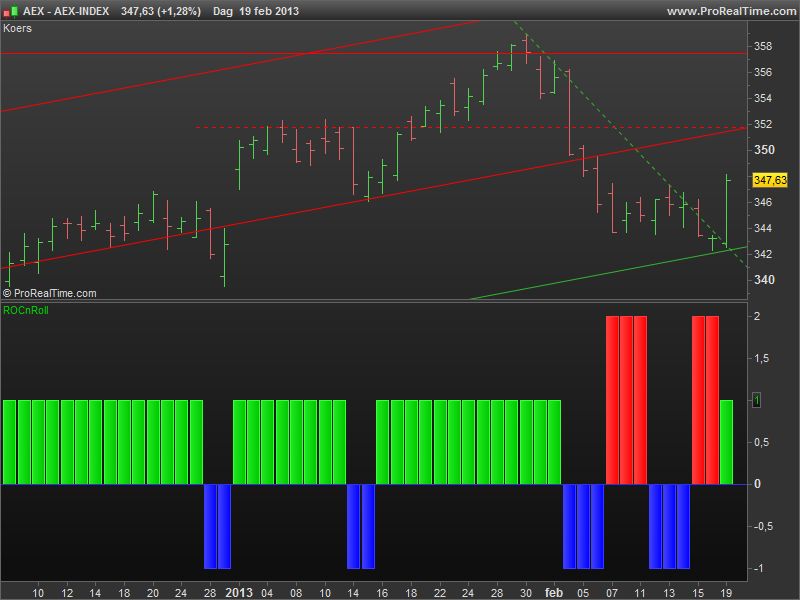Click the 340 label on the price axis
This screenshot has width=800, height=600.
pos(762,280)
